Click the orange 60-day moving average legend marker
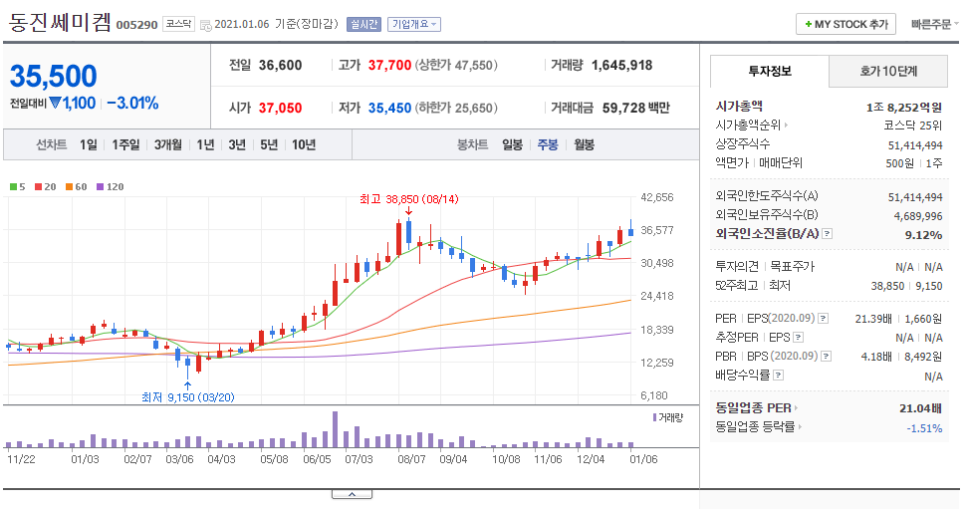Screen dimensions: 966x509 pyautogui.click(x=69, y=187)
